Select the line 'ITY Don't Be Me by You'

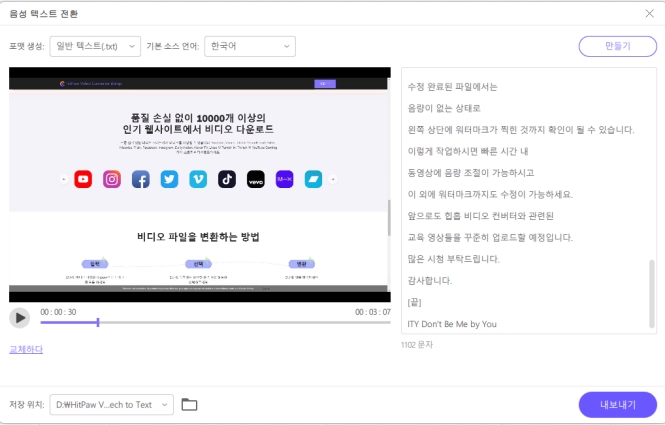[x=452, y=324]
